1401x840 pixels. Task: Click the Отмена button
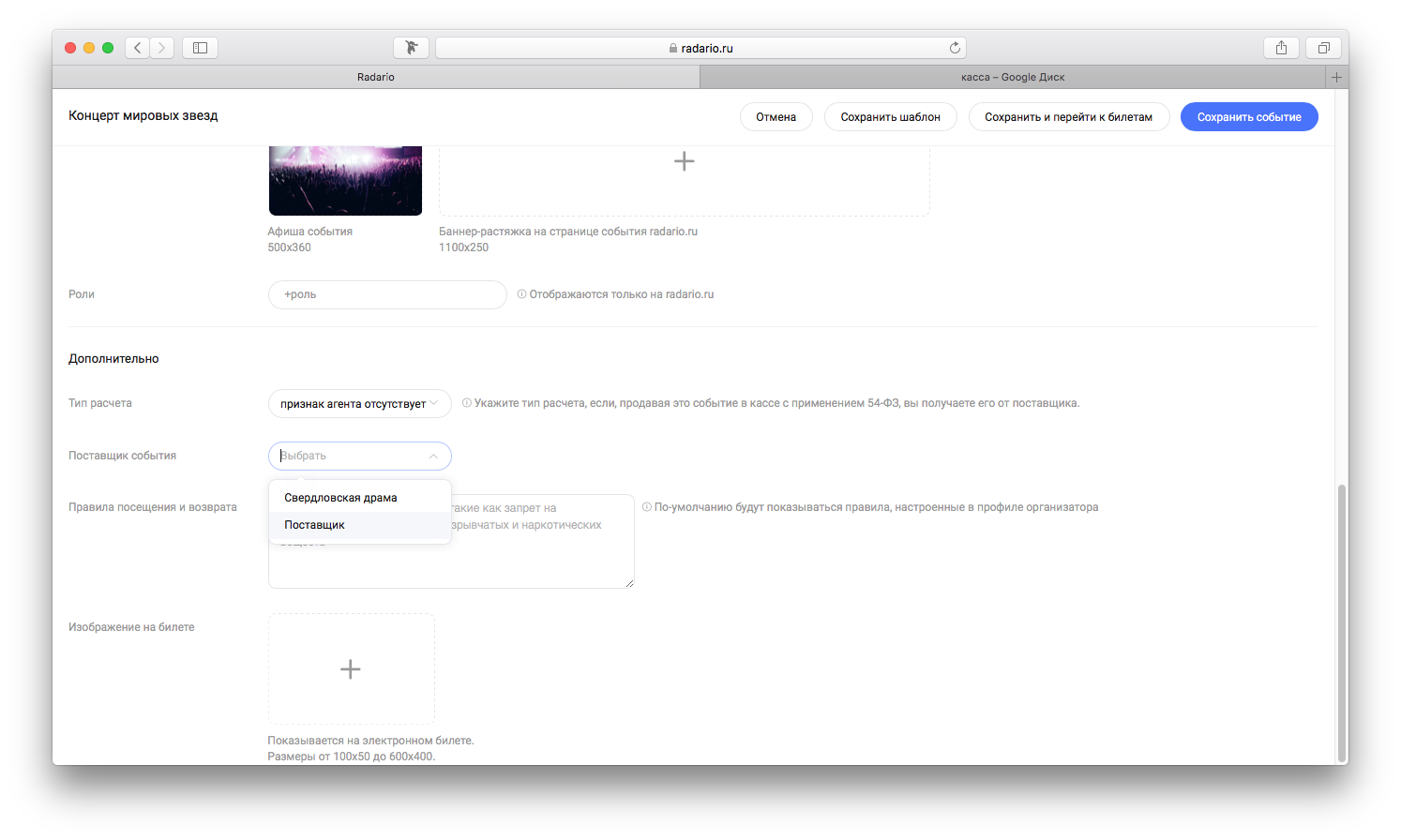776,117
